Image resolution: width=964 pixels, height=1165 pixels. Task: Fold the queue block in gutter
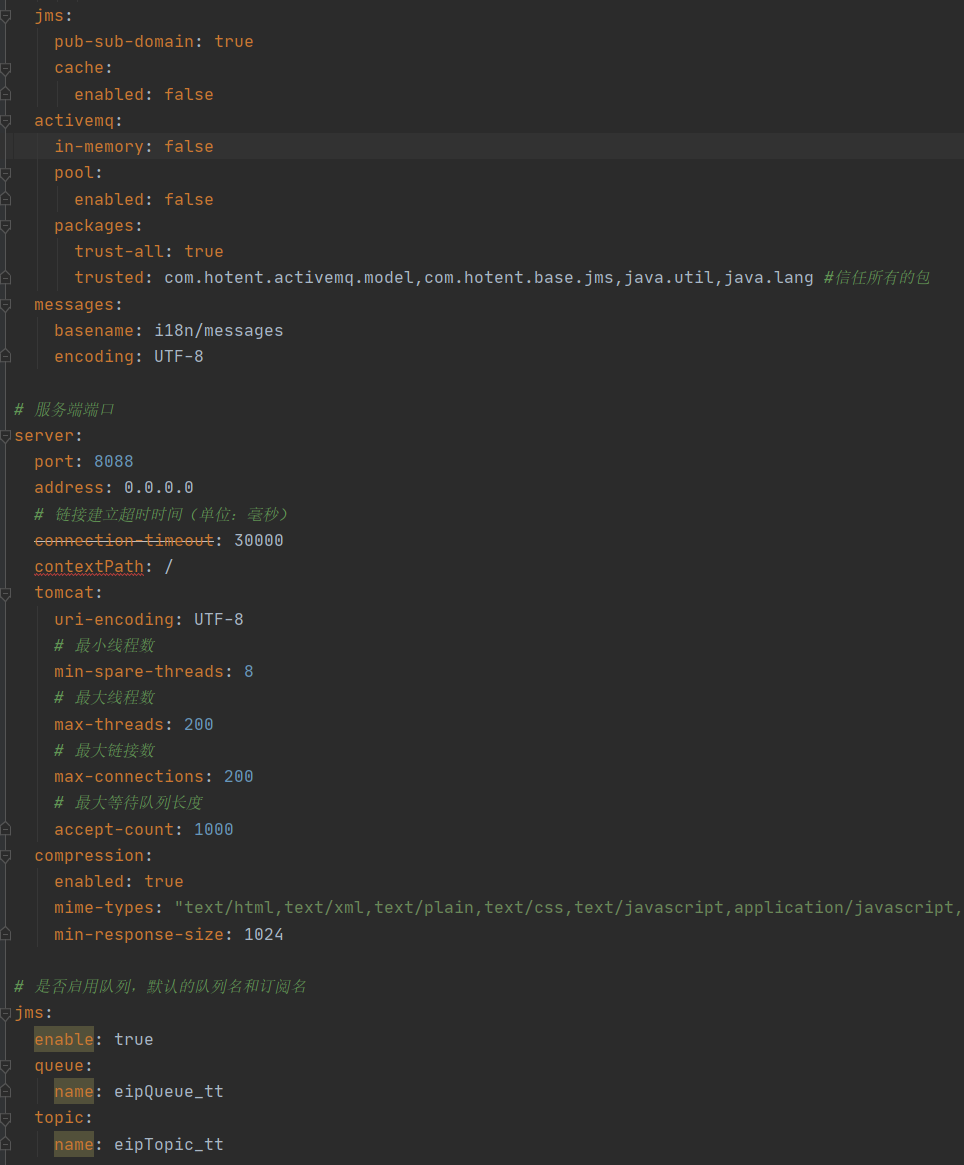pos(6,1066)
